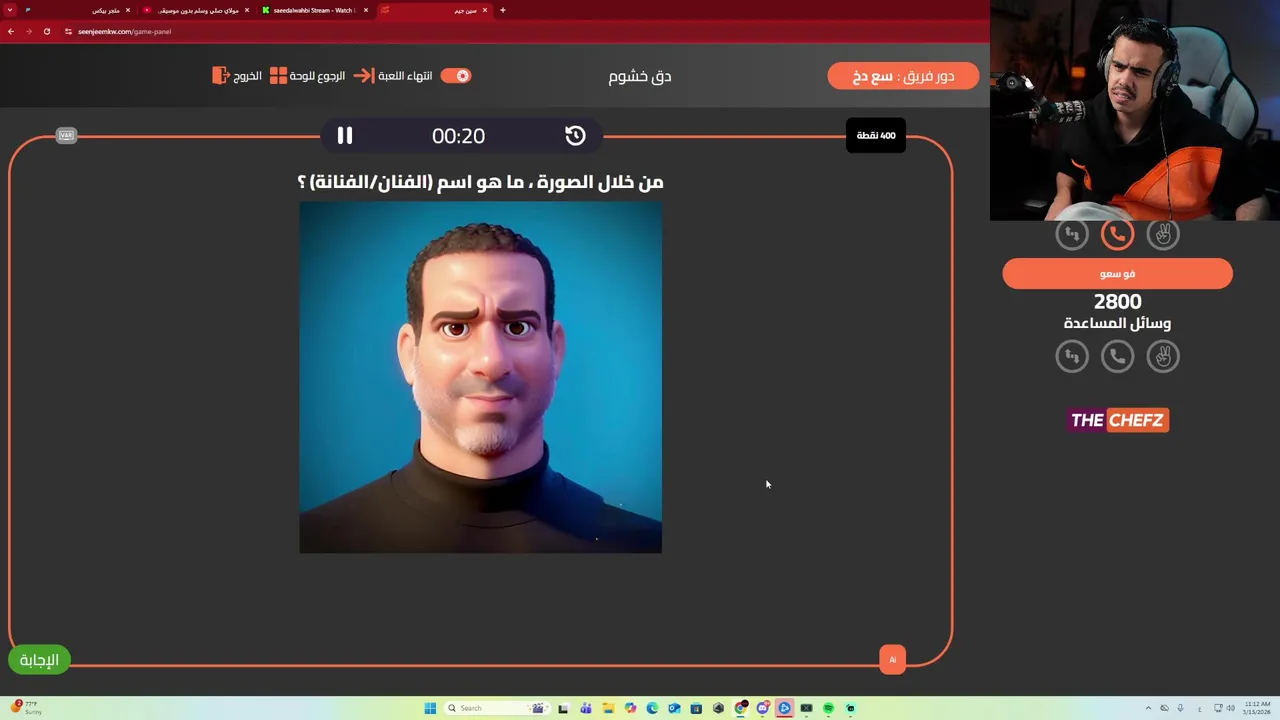Click the 00:20 timer readout

458,135
